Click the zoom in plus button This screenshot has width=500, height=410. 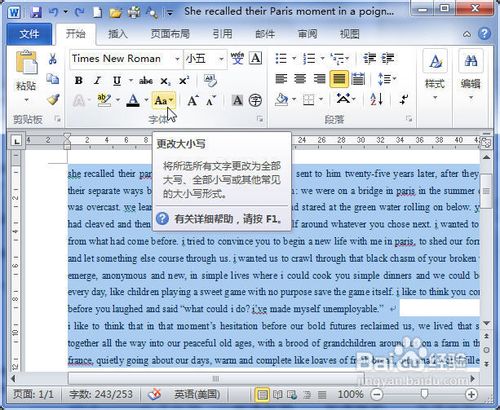471,395
